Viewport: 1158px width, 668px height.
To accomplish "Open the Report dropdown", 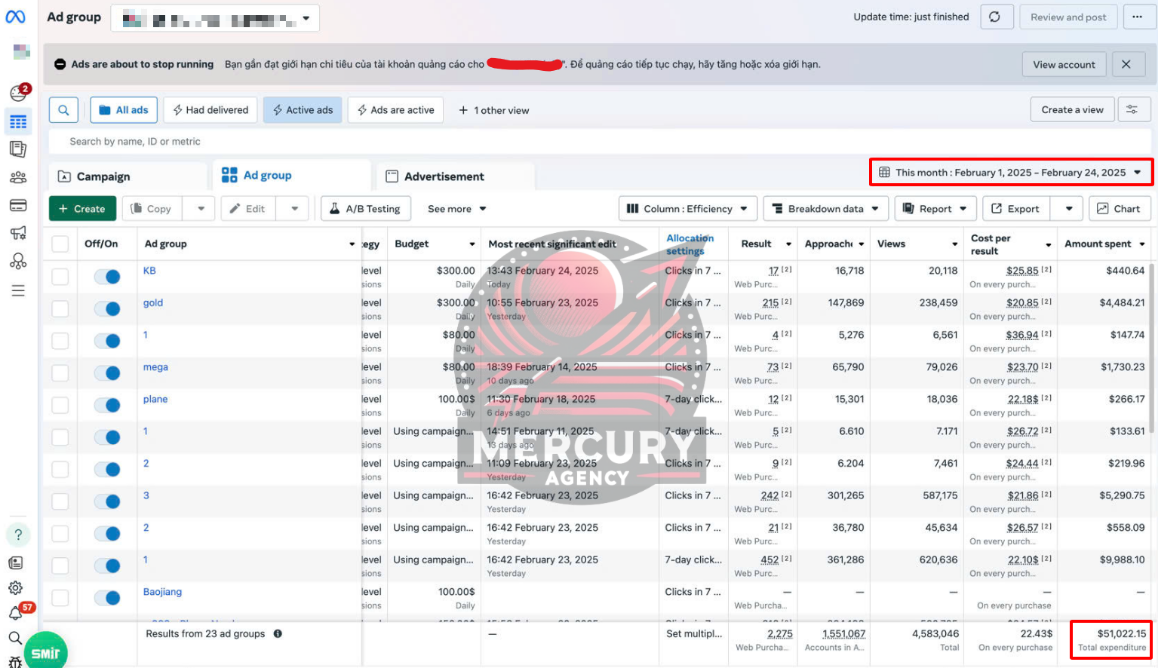I will point(935,209).
